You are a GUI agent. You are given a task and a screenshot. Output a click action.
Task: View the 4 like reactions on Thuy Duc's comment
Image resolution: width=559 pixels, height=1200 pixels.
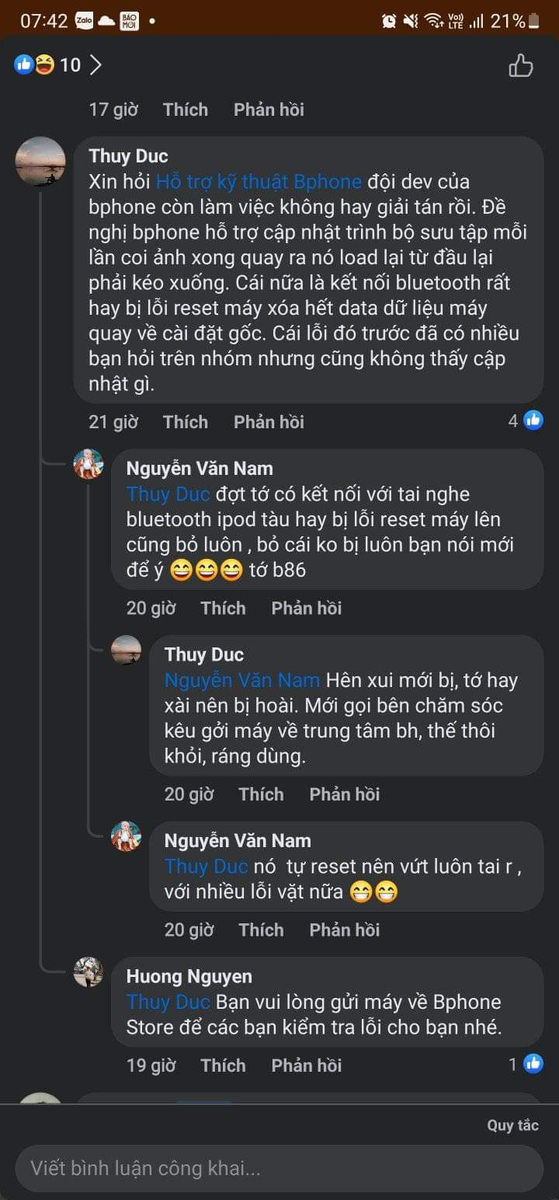(526, 421)
